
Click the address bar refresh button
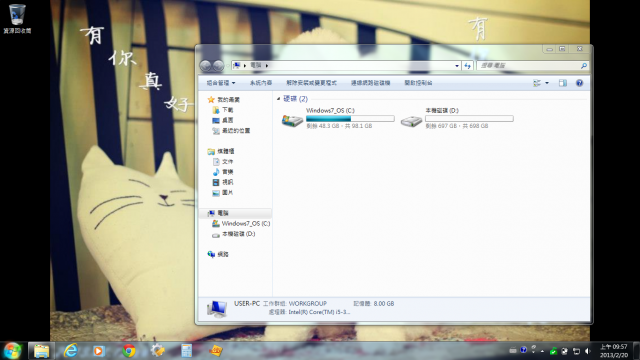pyautogui.click(x=467, y=66)
